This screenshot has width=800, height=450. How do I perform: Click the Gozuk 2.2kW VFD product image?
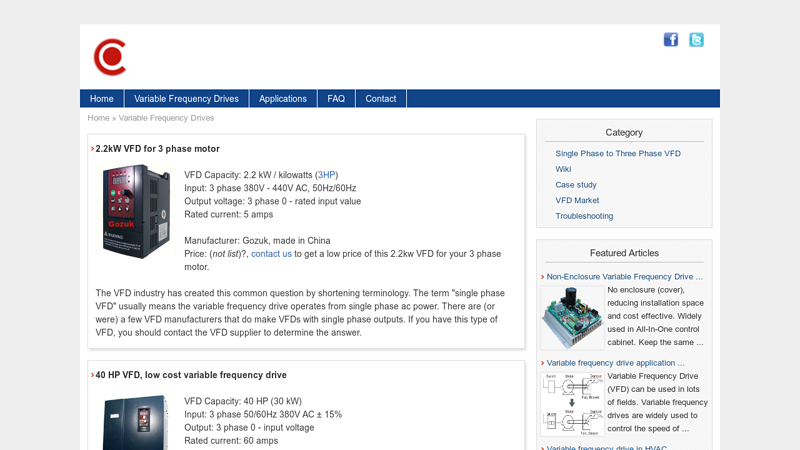136,211
